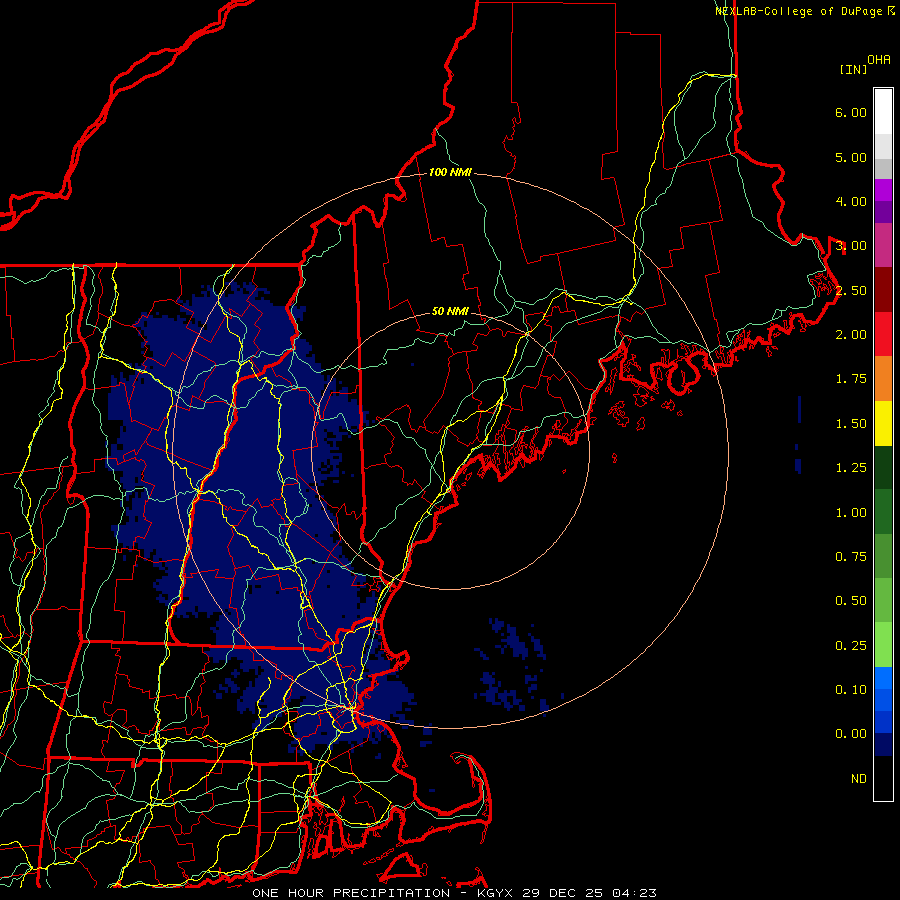This screenshot has width=900, height=900.
Task: Click the 6.00 legend value
Action: point(851,112)
